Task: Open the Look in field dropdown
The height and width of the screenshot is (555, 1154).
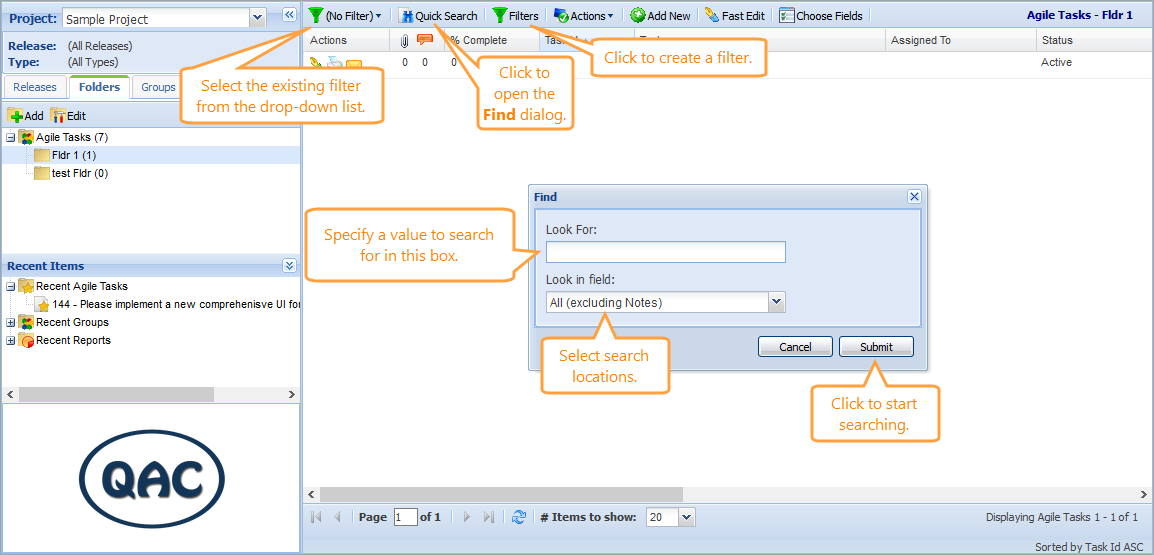Action: click(x=776, y=302)
